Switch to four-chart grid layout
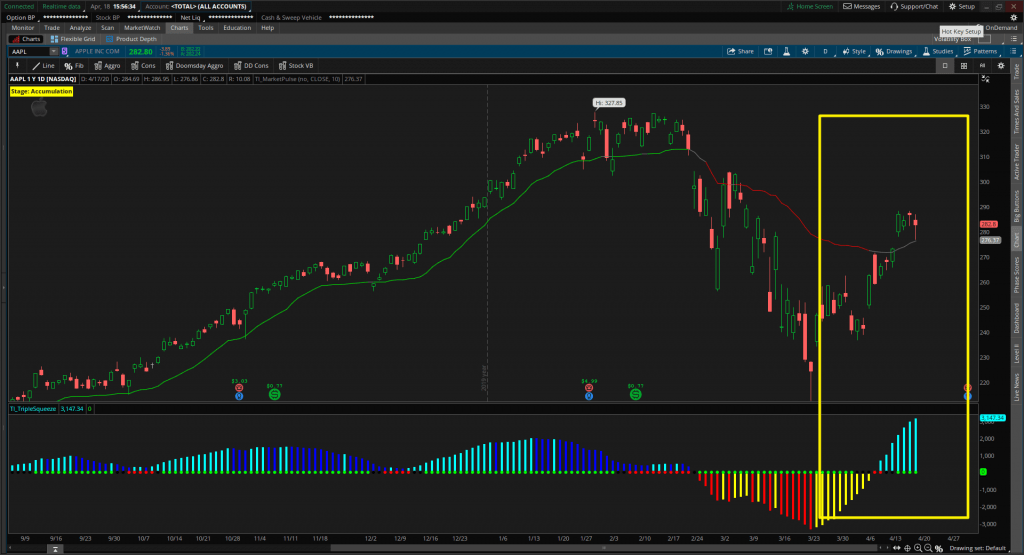This screenshot has height=555, width=1024. pyautogui.click(x=963, y=65)
